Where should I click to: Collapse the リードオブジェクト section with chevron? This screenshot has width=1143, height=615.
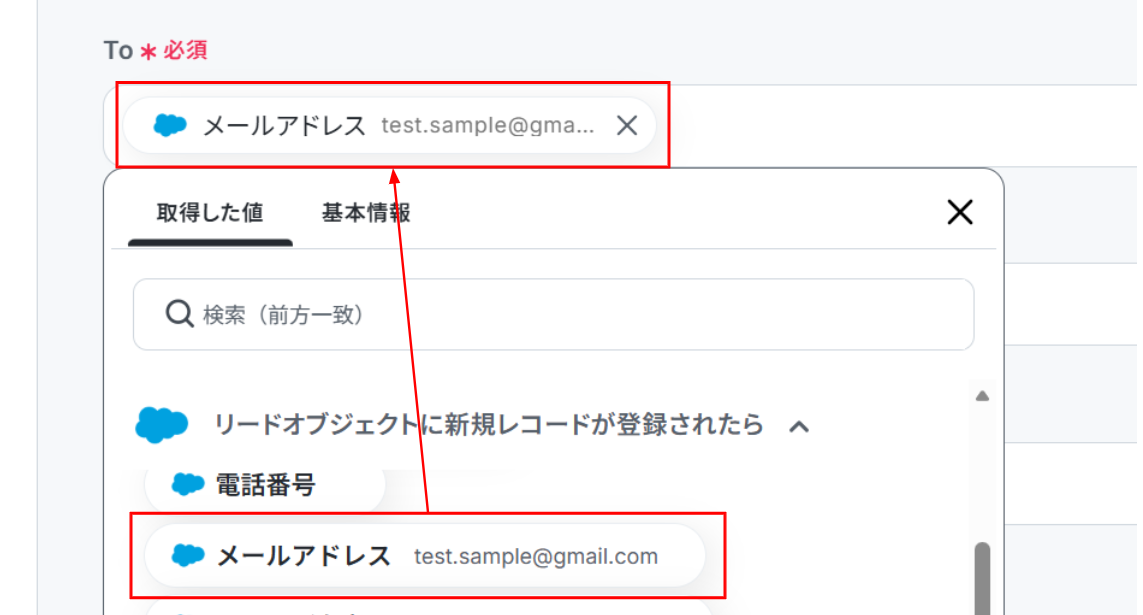click(x=798, y=426)
